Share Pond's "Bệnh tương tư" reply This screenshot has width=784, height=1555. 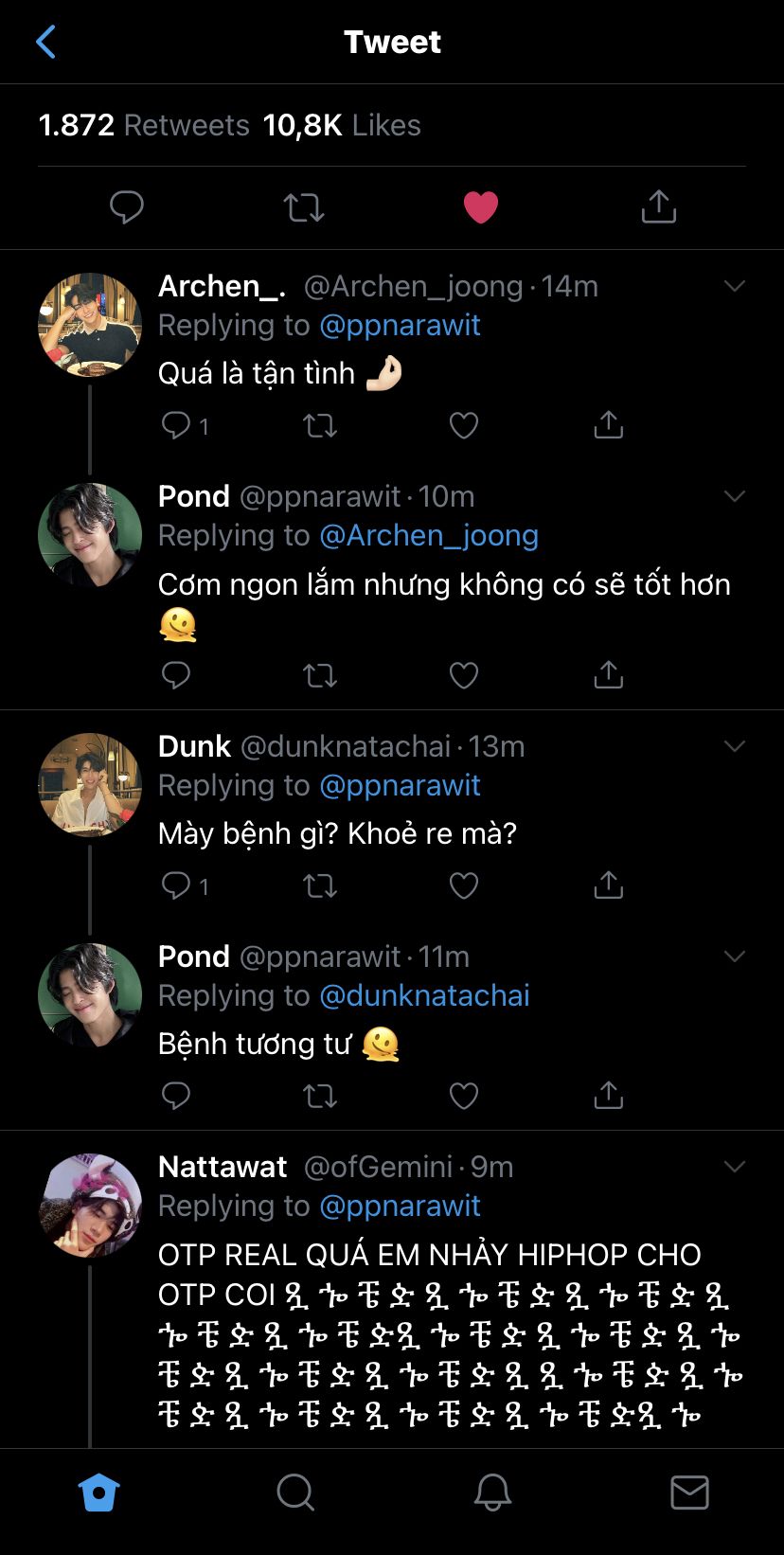(x=608, y=1096)
